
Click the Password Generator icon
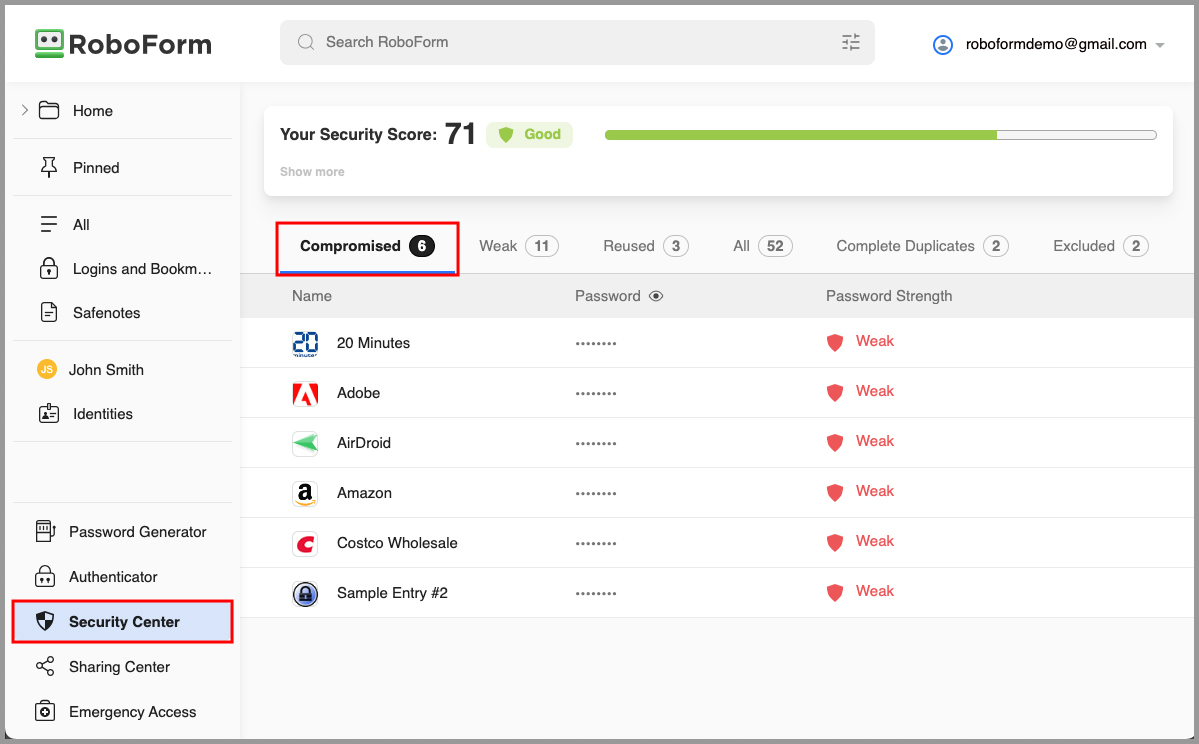pyautogui.click(x=45, y=531)
